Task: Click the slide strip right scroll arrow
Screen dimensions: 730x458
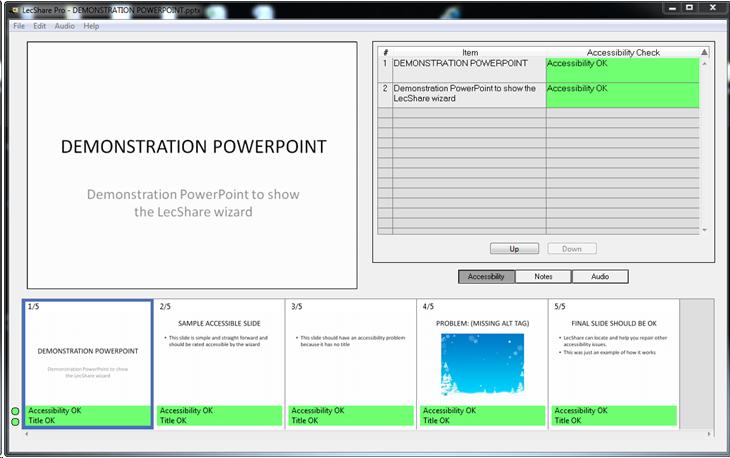Action: (x=709, y=434)
